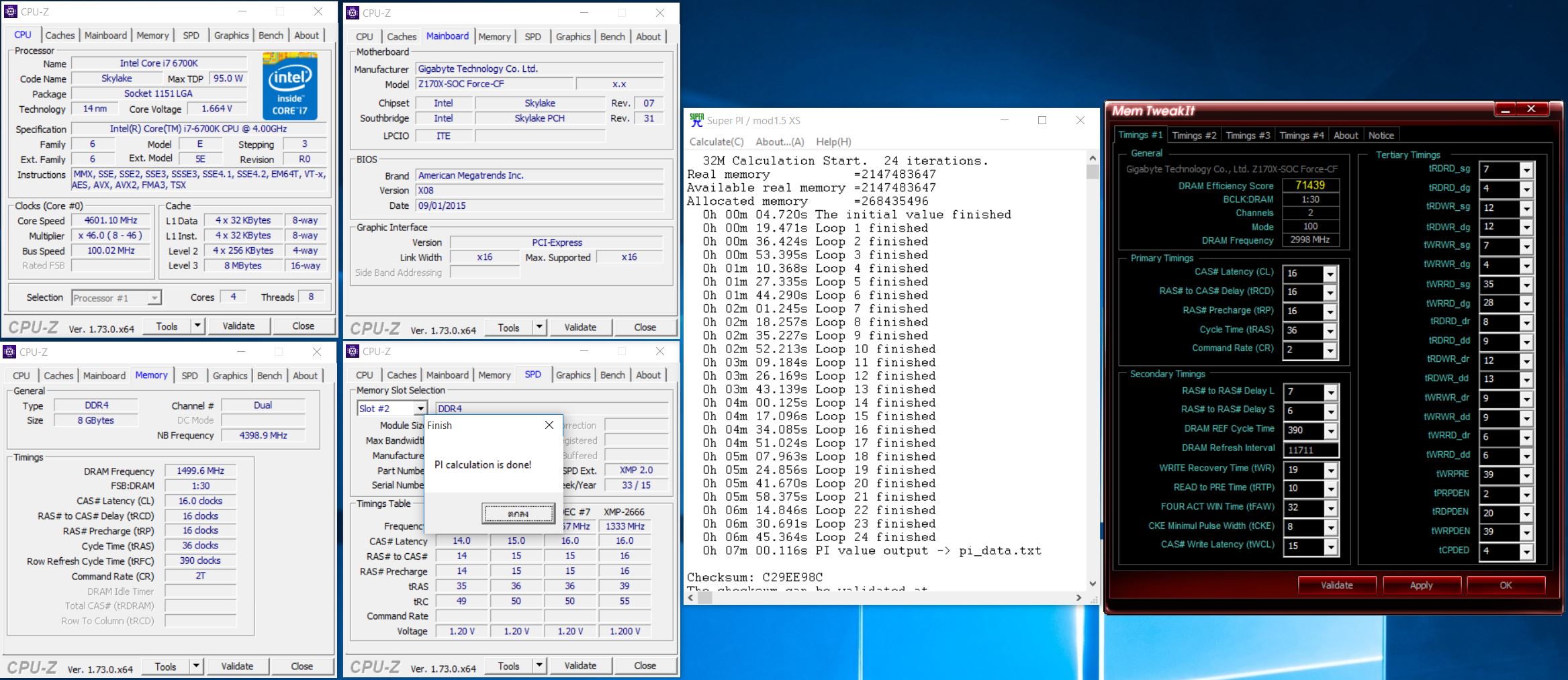The image size is (1568, 680).
Task: Click the Super PI window title icon
Action: coord(696,120)
